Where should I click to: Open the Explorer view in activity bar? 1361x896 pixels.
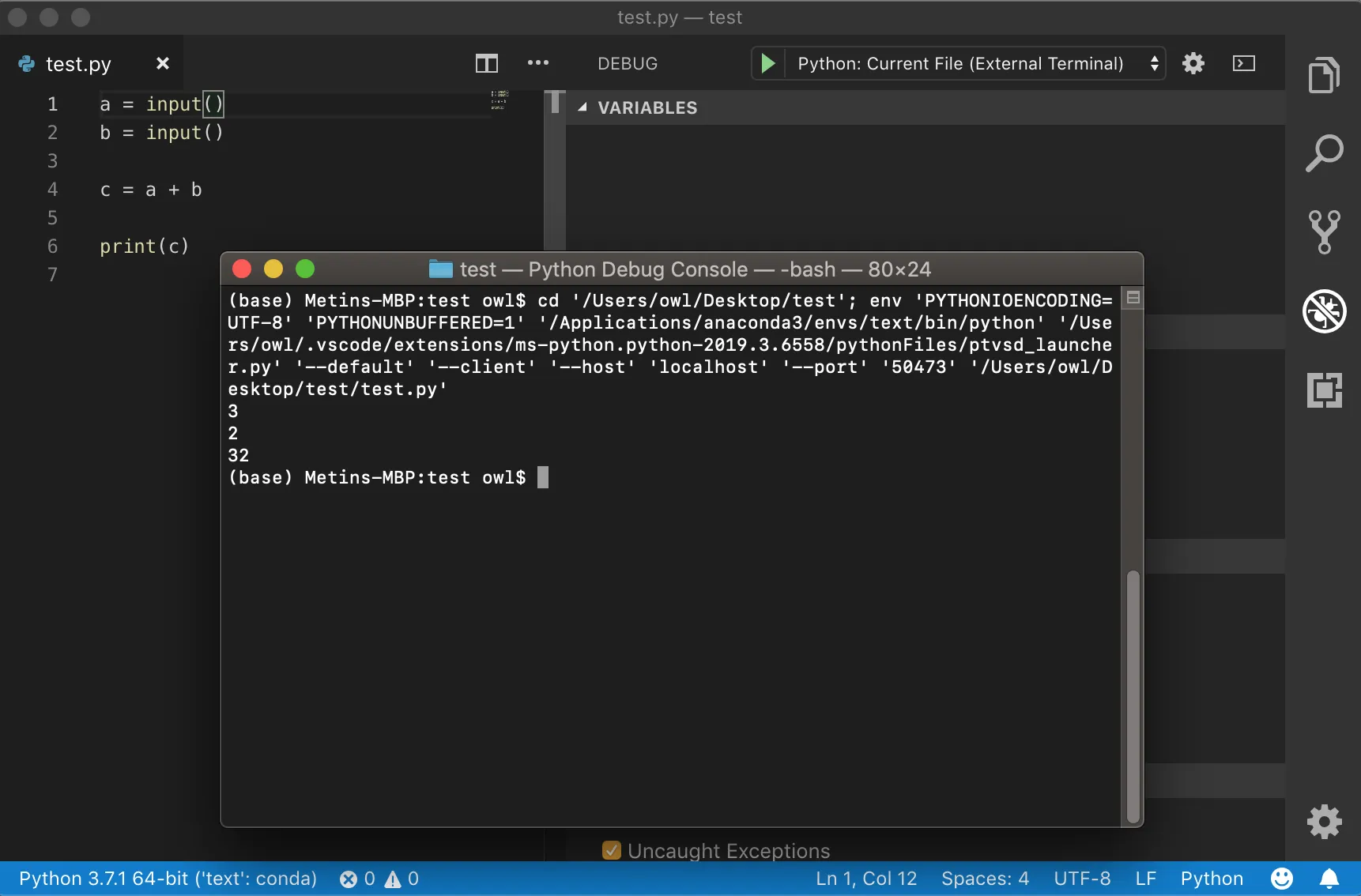(x=1325, y=75)
